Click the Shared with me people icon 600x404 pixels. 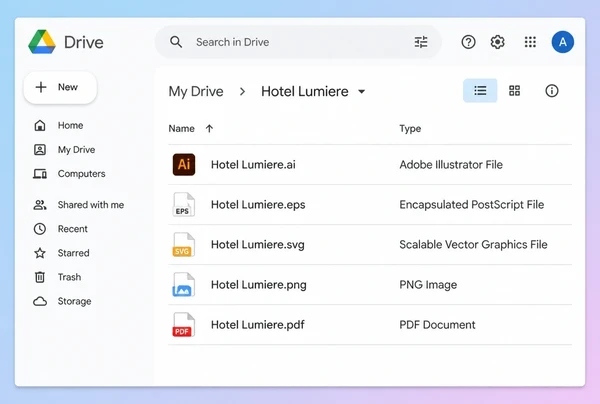point(40,205)
